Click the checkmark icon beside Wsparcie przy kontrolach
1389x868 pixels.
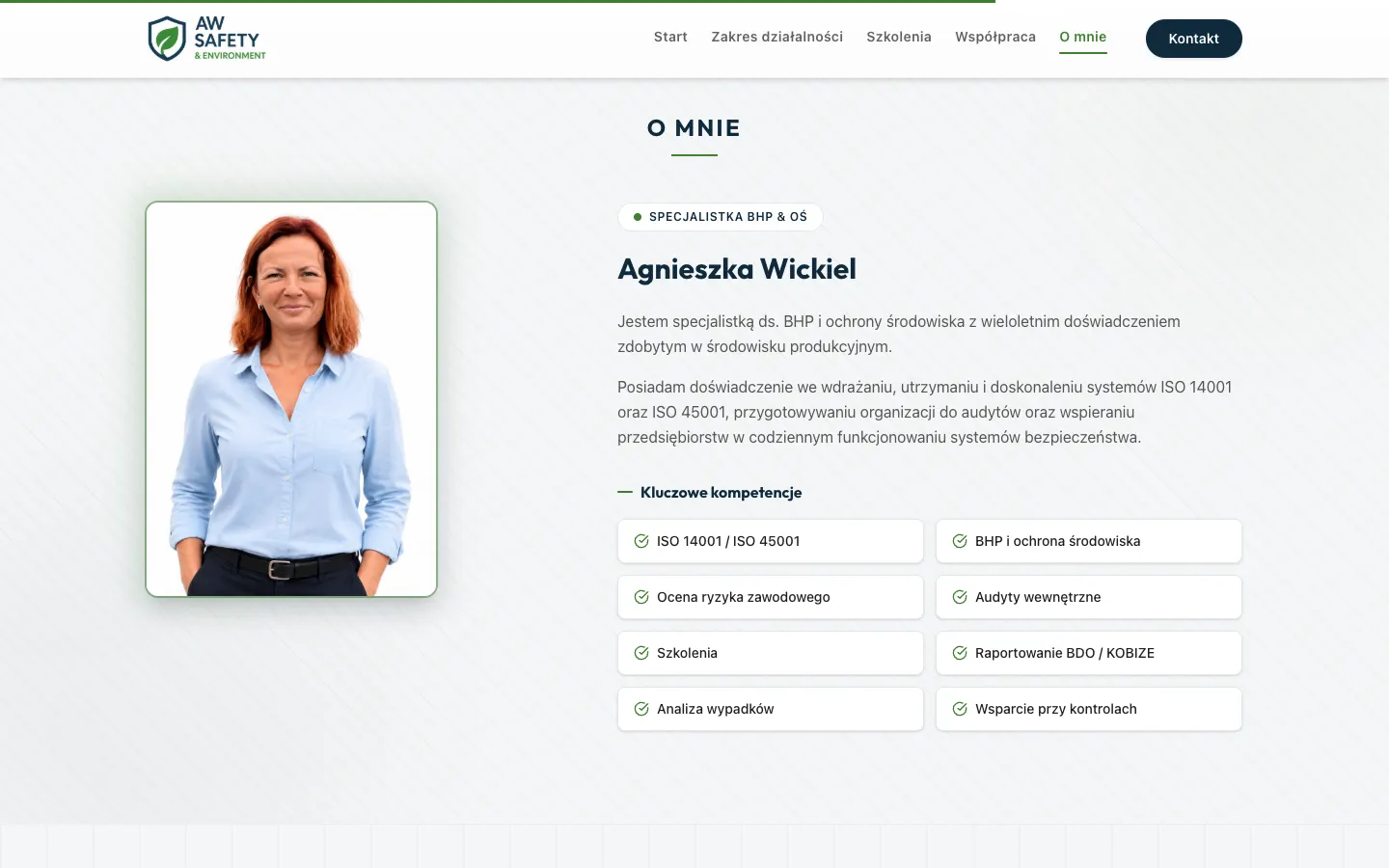coord(960,709)
